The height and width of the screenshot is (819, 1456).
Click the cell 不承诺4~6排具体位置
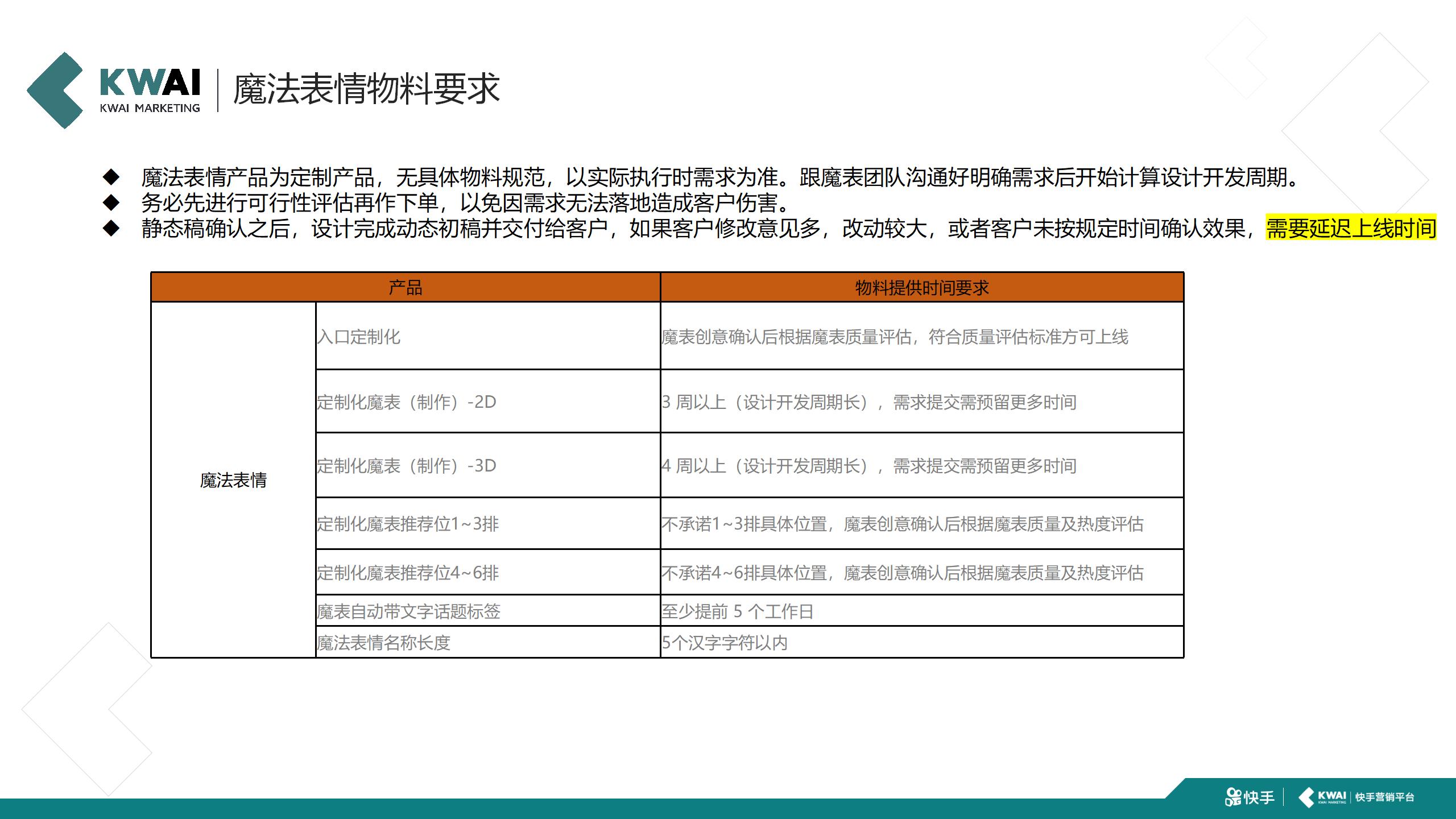click(922, 572)
